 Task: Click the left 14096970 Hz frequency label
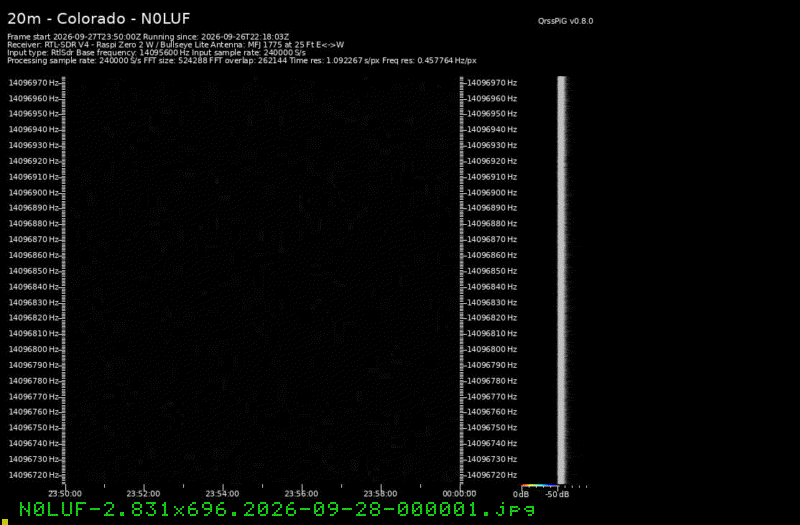tap(34, 83)
